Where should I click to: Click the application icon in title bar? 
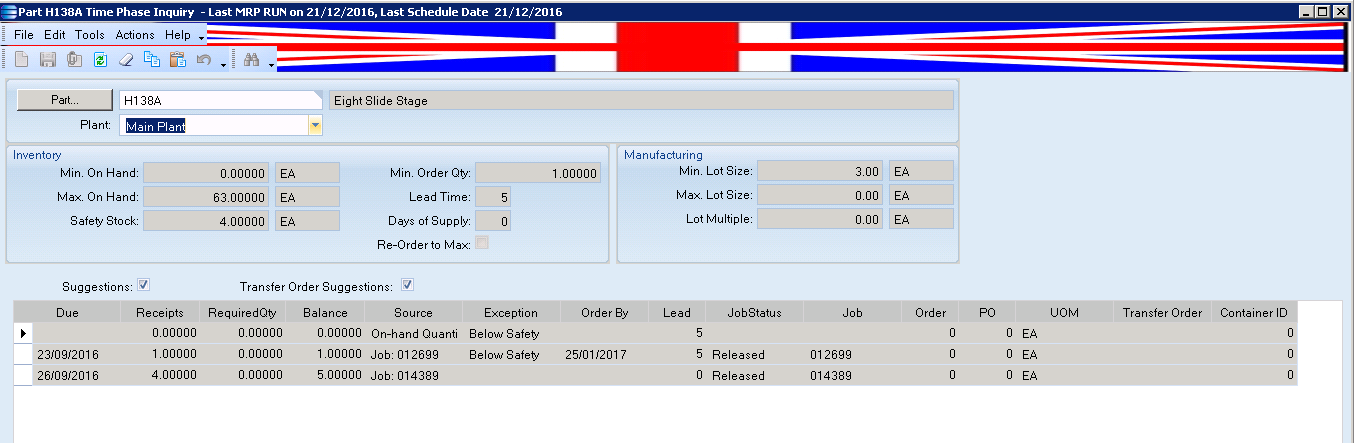(x=9, y=11)
